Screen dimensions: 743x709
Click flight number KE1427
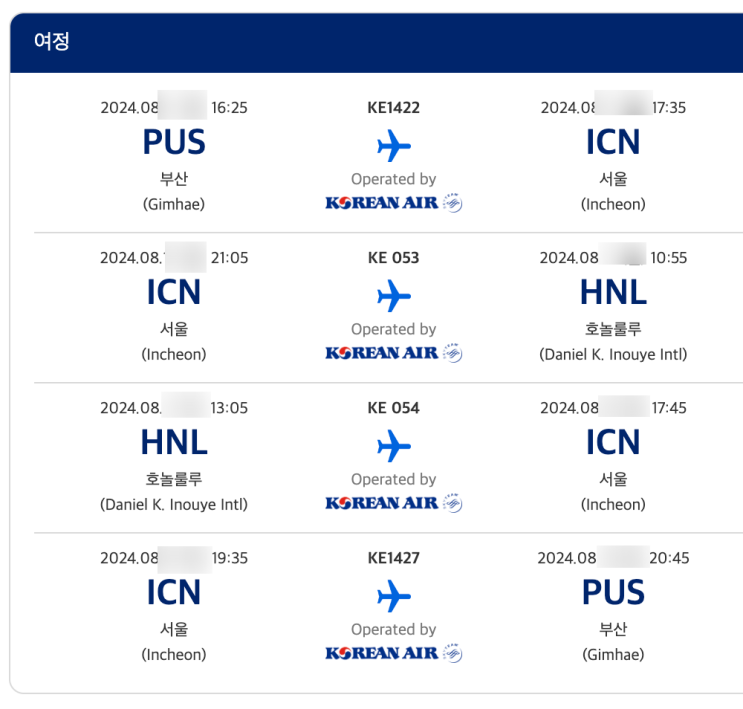pyautogui.click(x=394, y=558)
